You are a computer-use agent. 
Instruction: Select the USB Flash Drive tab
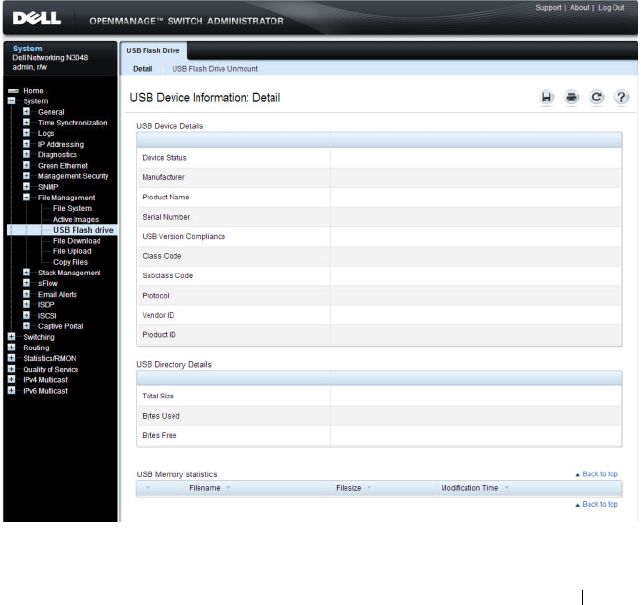coord(153,51)
